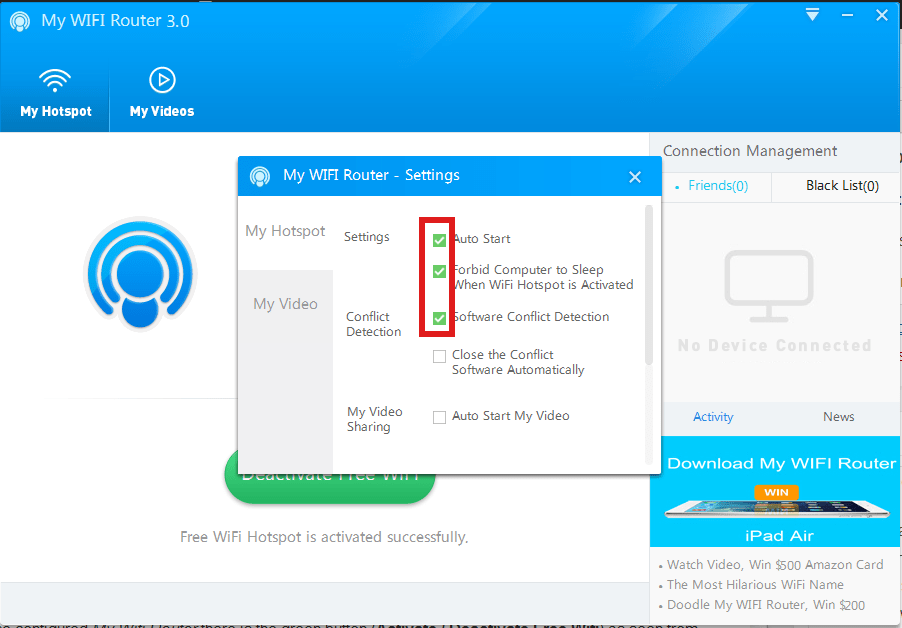
Task: Click the large blue hotspot broadcast icon
Action: click(x=140, y=273)
